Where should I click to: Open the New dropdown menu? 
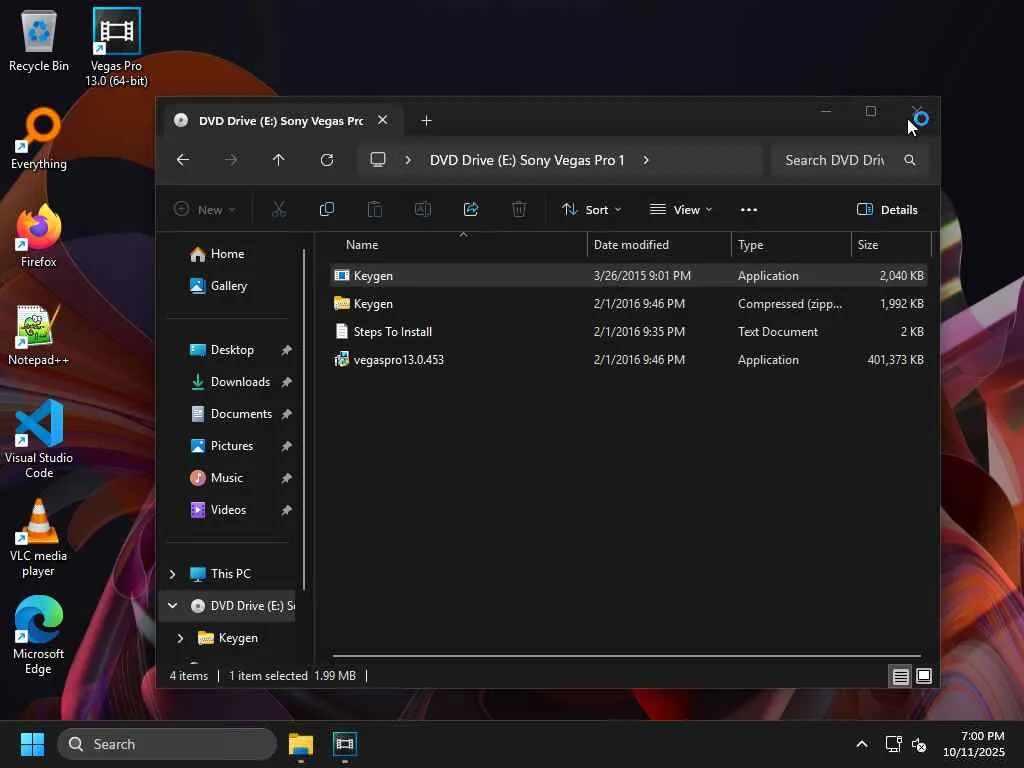click(x=204, y=210)
